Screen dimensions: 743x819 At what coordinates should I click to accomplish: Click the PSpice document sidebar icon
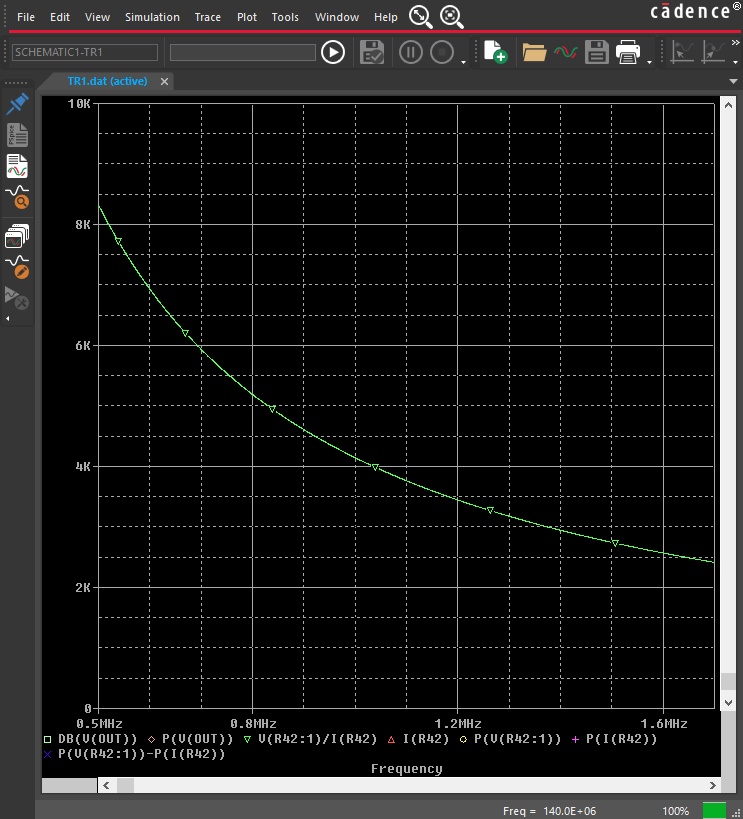(x=17, y=135)
